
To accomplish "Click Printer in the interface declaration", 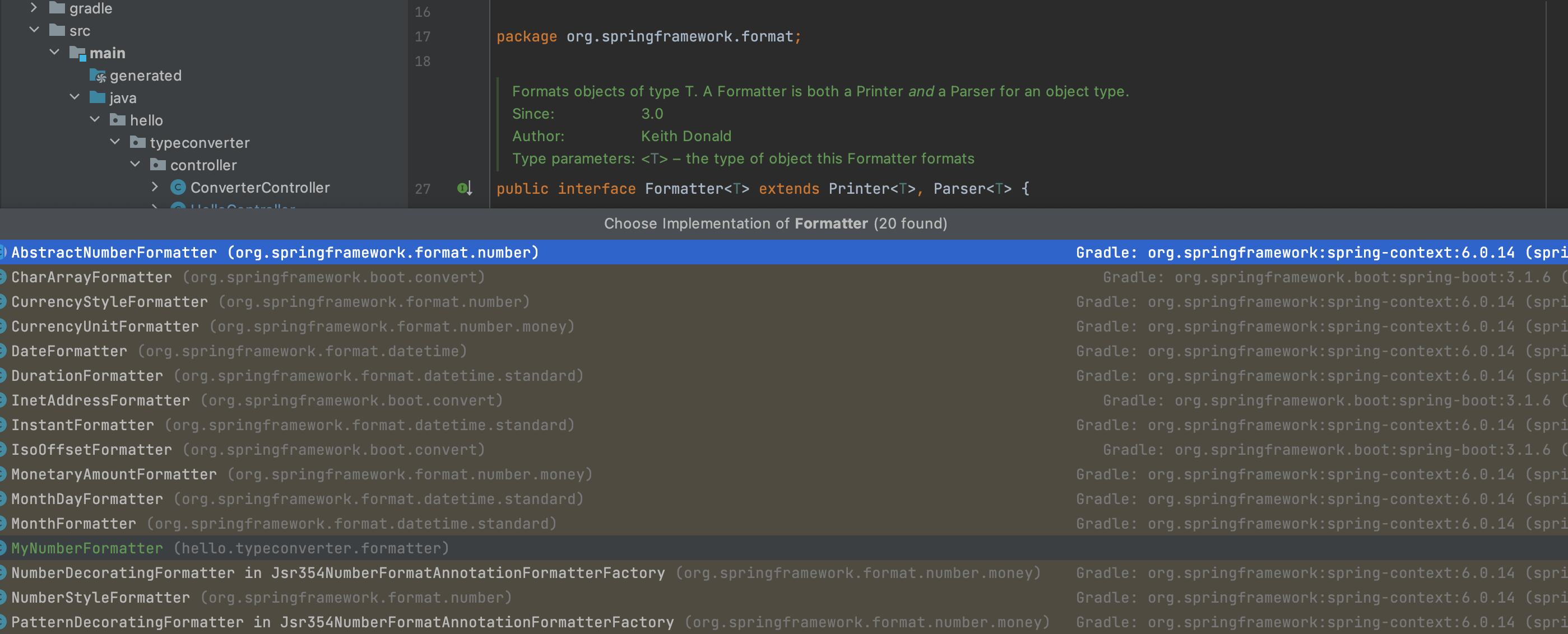I will (x=859, y=189).
